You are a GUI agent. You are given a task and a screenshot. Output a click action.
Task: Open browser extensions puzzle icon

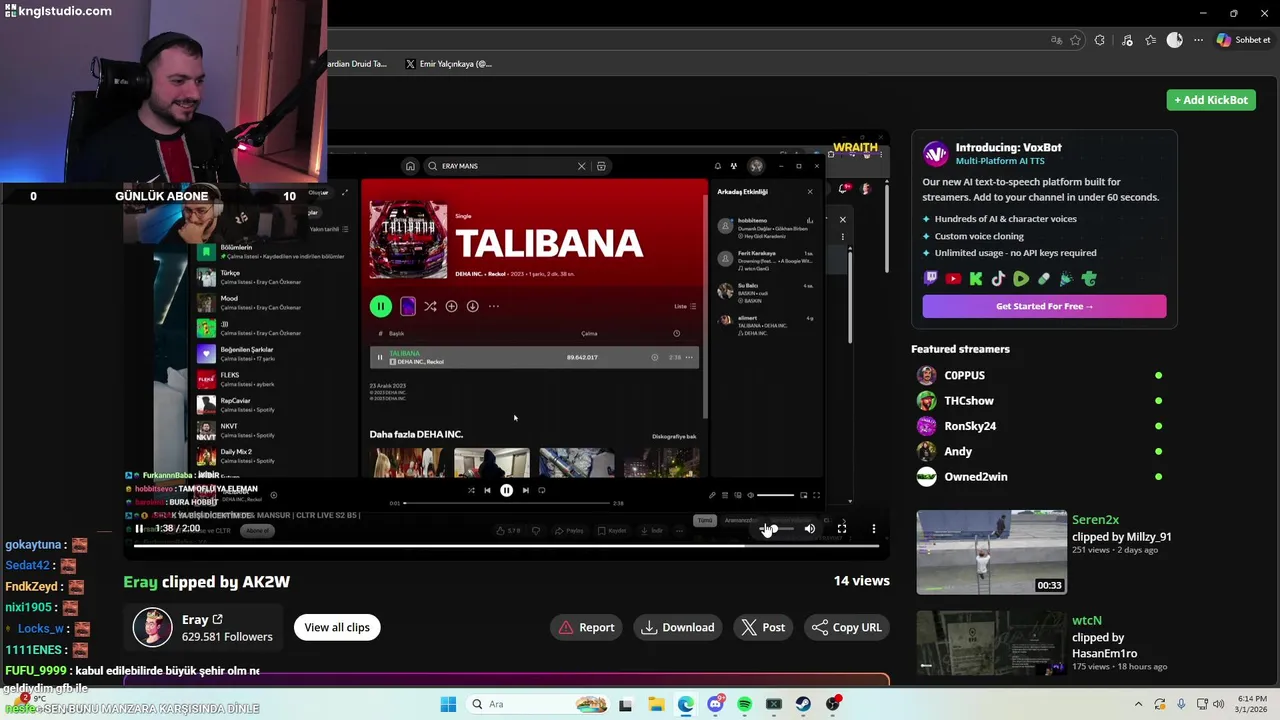click(x=1100, y=40)
